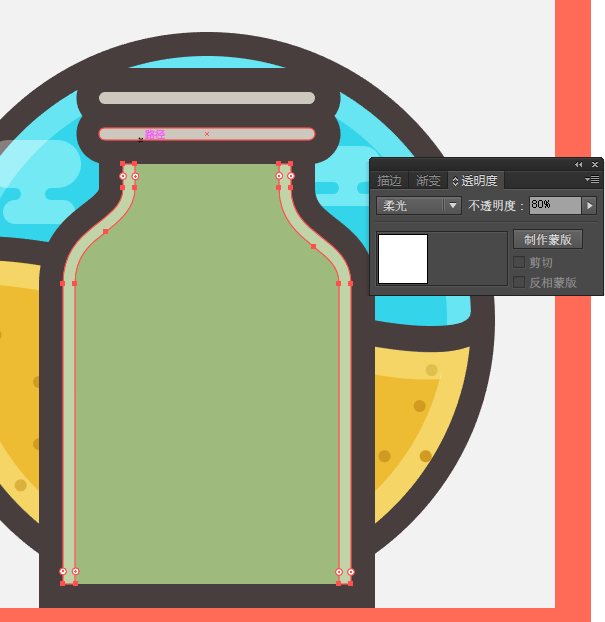The width and height of the screenshot is (605, 622).
Task: Switch to the 渐变 tab
Action: pyautogui.click(x=428, y=181)
